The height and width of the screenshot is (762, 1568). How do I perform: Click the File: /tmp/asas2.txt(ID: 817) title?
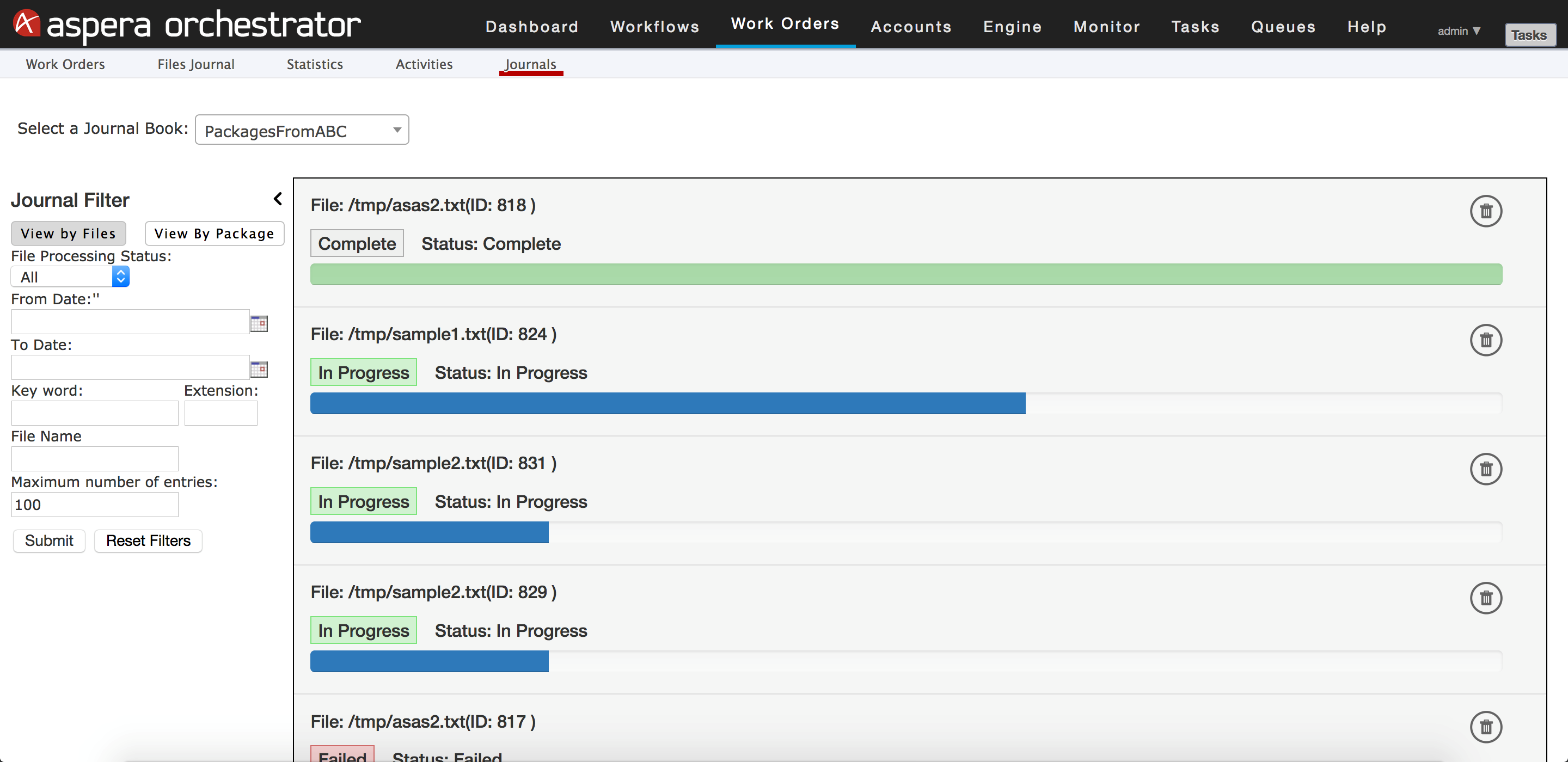pyautogui.click(x=423, y=722)
